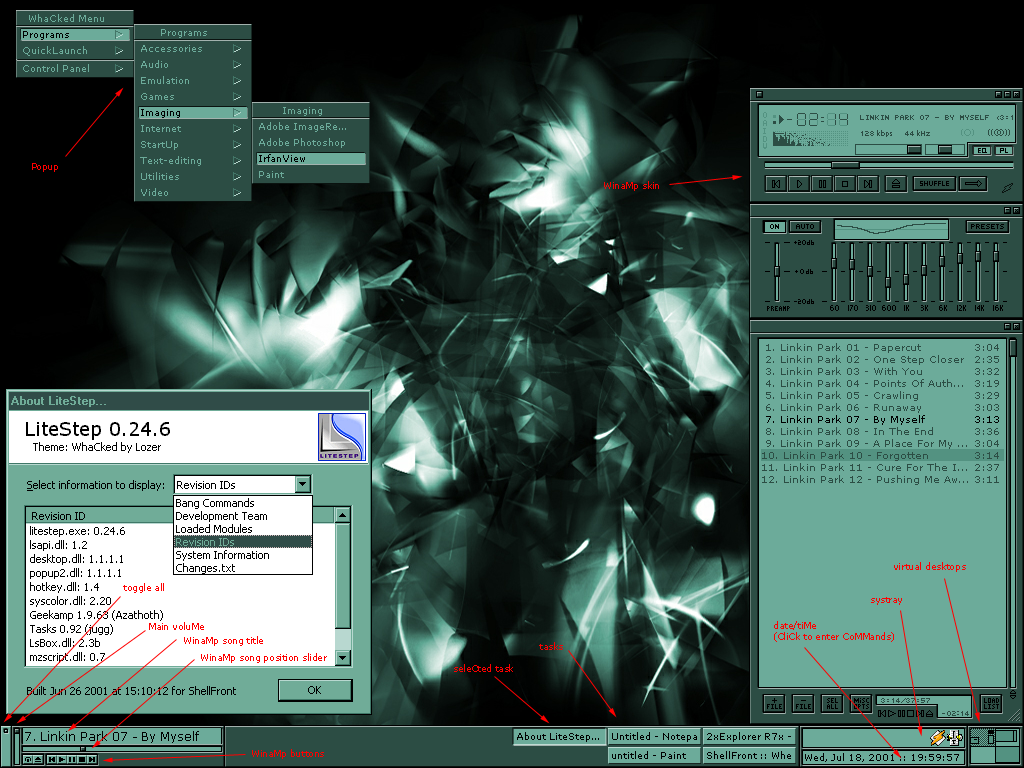Click the LOAD LIST playlist button
1024x768 pixels.
(x=990, y=703)
